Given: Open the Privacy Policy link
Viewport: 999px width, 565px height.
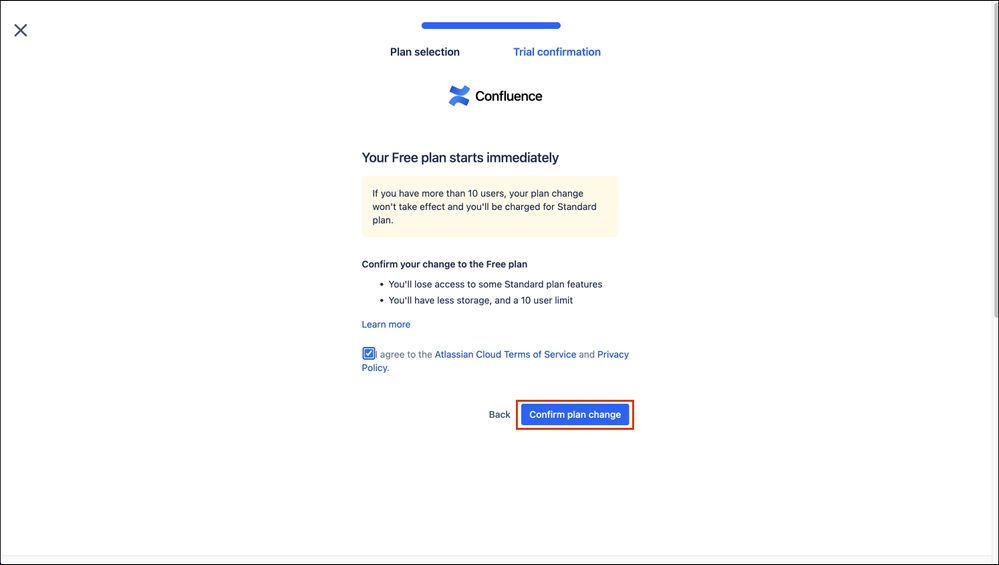Looking at the screenshot, I should click(x=612, y=354).
